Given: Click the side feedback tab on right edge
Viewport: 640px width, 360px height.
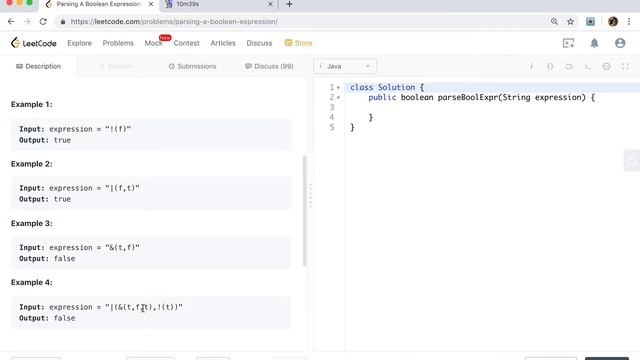Looking at the screenshot, I should (x=632, y=160).
